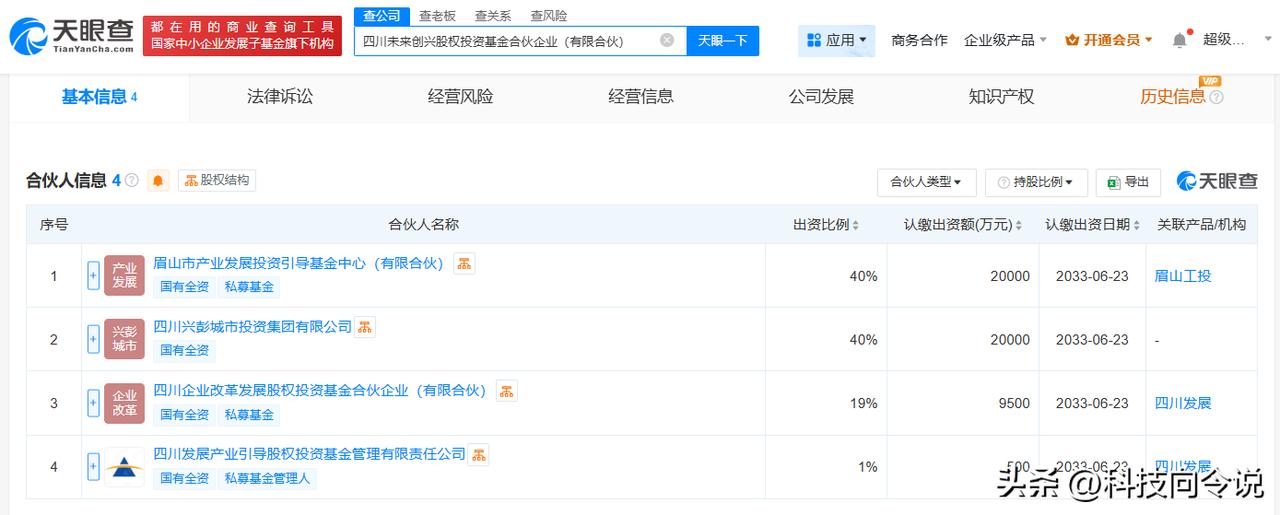Sort by 认缴出资额 column
1280x515 pixels.
click(1019, 225)
